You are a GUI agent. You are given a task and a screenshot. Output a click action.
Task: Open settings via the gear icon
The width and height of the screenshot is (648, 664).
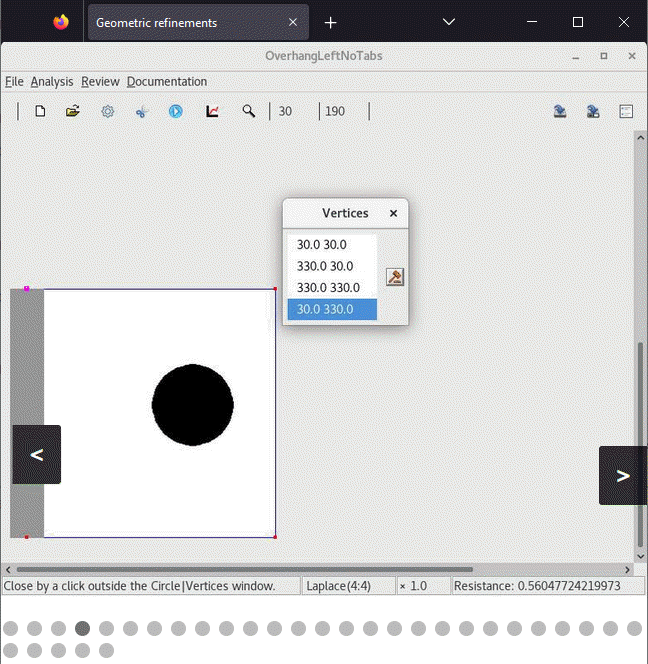(x=107, y=111)
